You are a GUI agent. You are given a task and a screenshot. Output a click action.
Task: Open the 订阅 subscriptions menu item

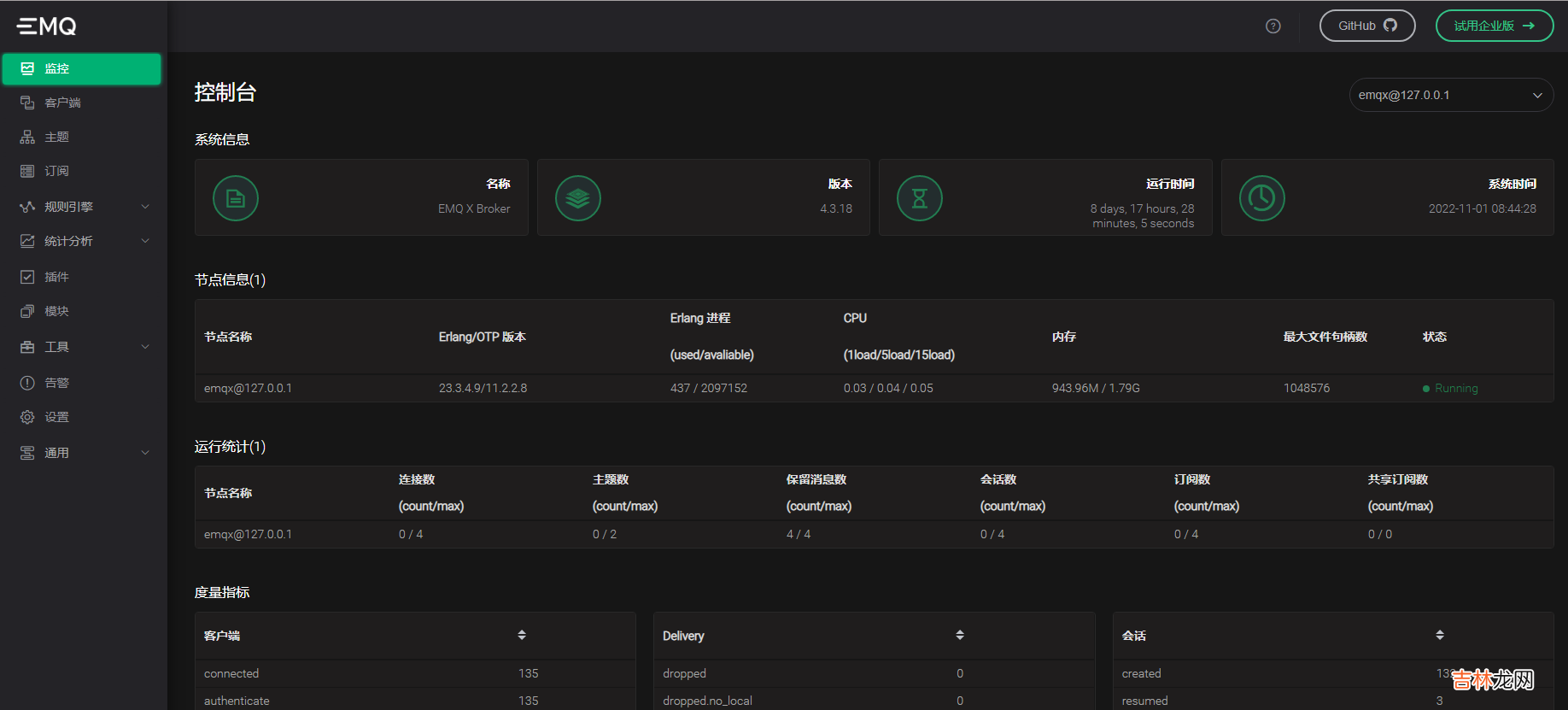56,171
